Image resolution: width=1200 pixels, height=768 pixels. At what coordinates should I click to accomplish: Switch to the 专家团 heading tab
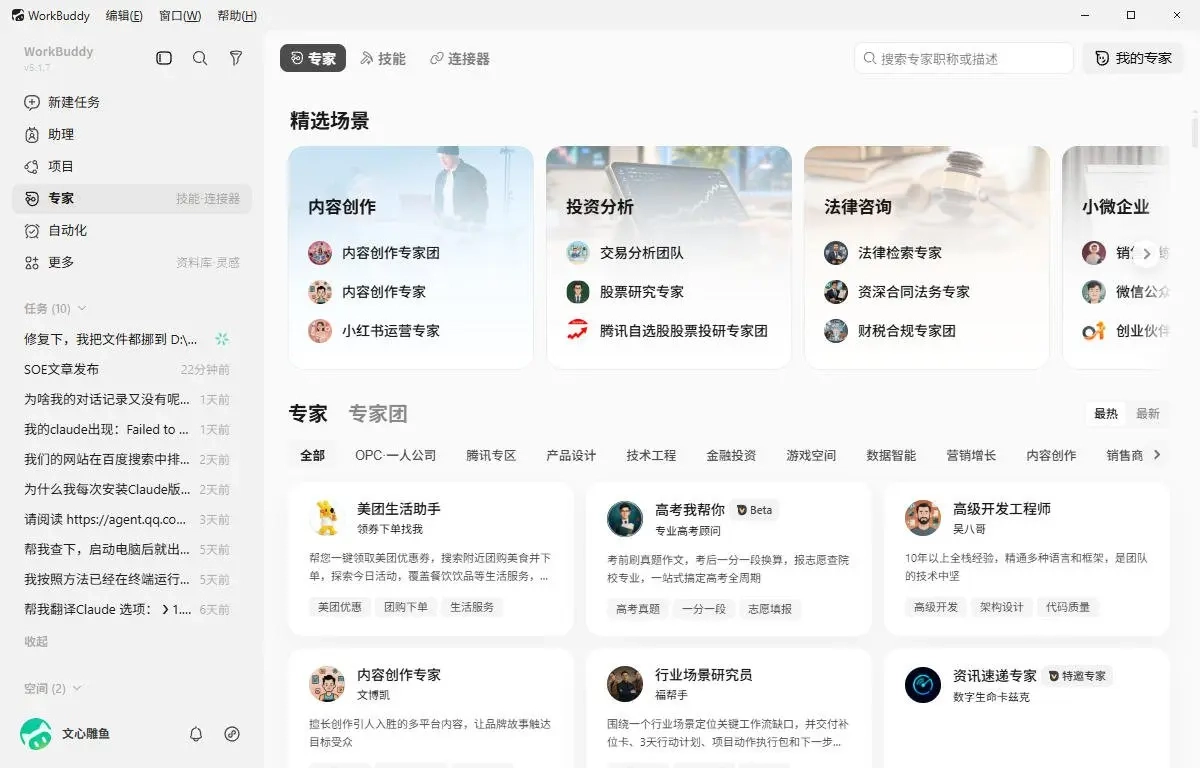point(378,413)
